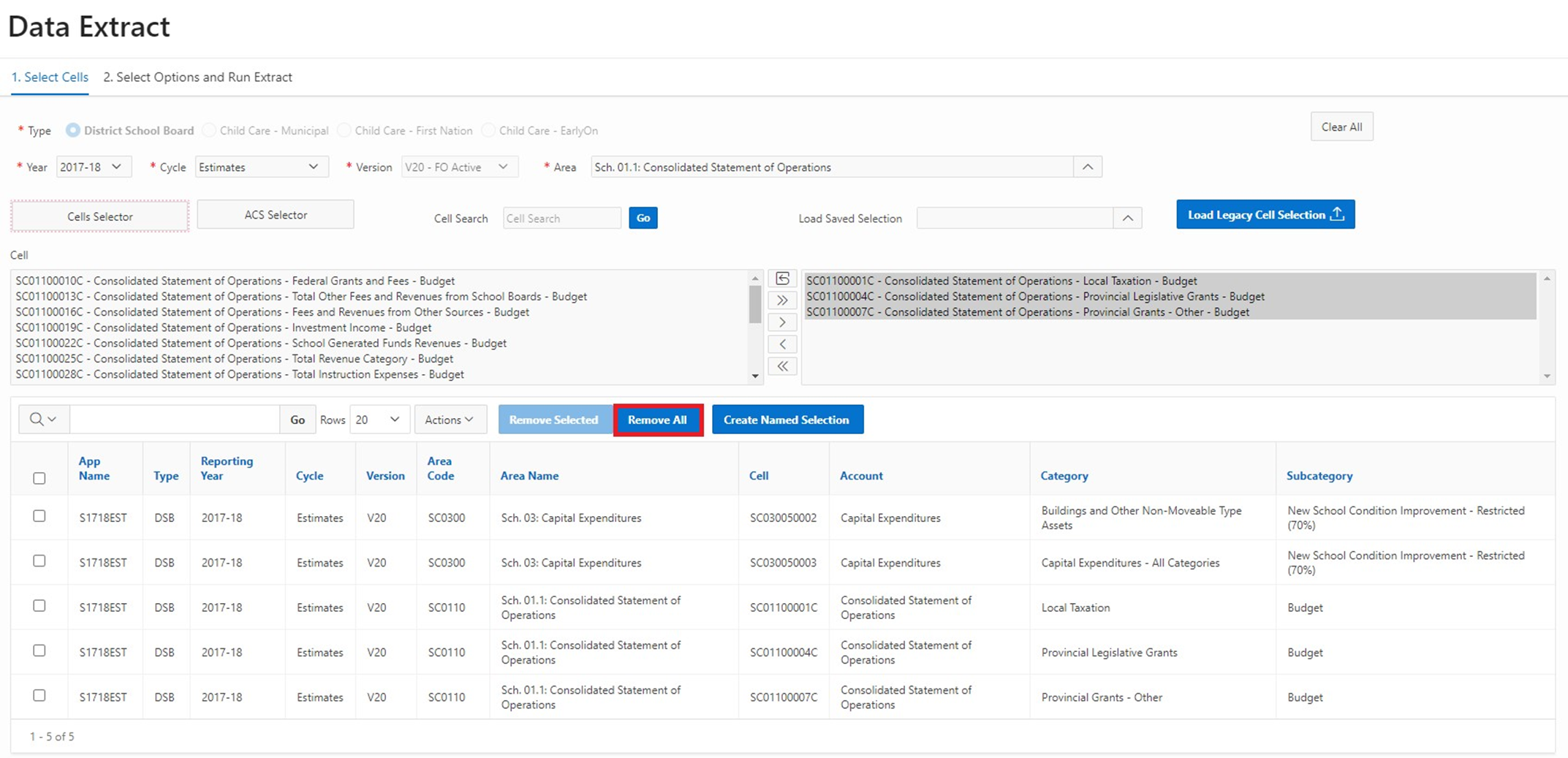Screen dimensions: 1568x758
Task: Open the Rows per page dropdown
Action: [378, 420]
